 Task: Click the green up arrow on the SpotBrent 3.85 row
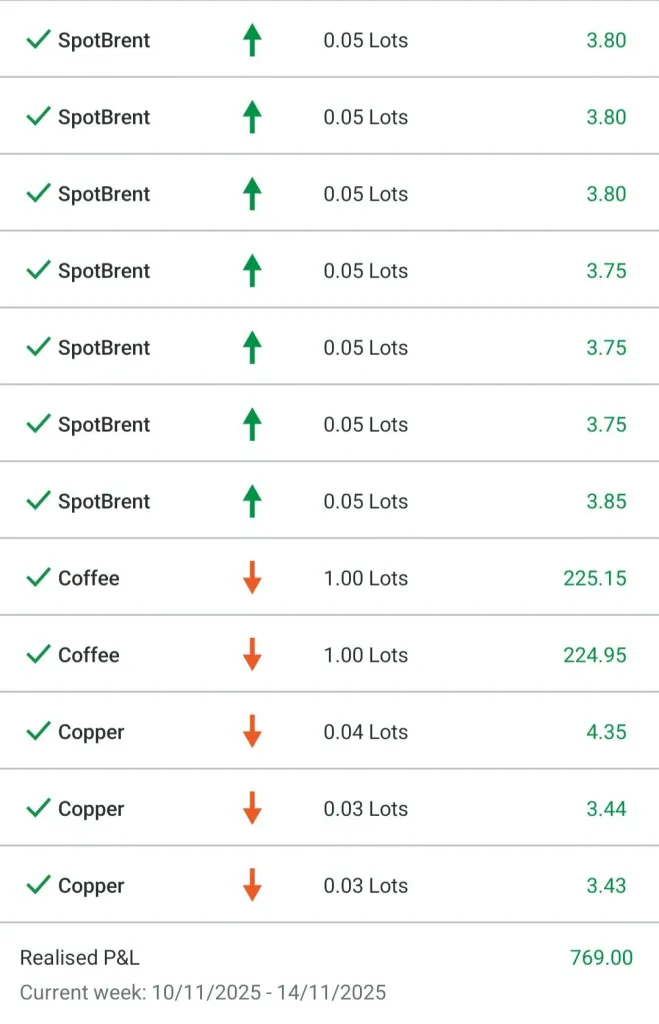pos(252,501)
